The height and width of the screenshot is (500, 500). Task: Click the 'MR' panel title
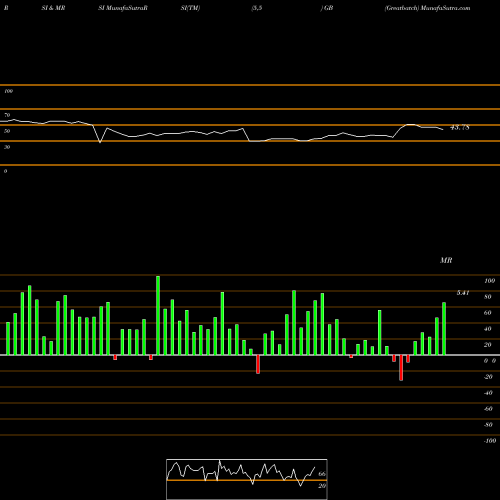point(446,260)
